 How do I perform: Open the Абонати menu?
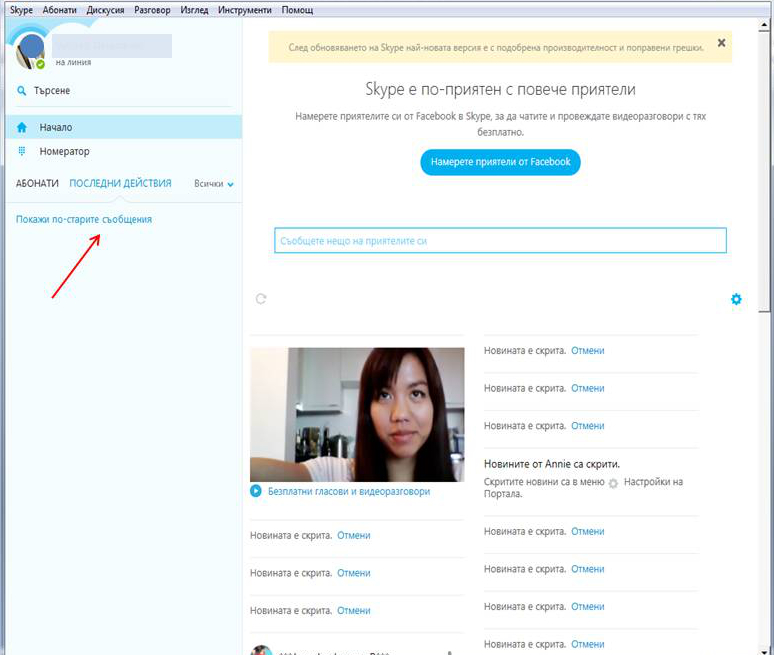59,10
